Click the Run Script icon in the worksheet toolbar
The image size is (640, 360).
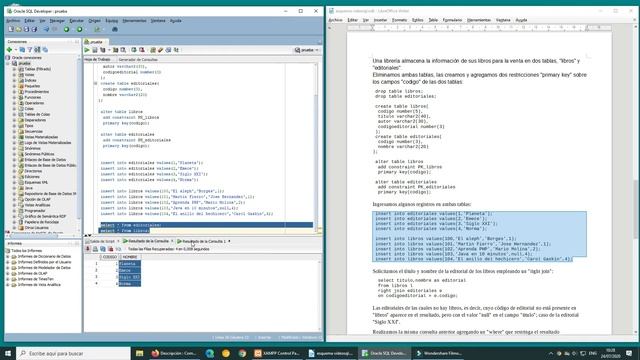95,50
